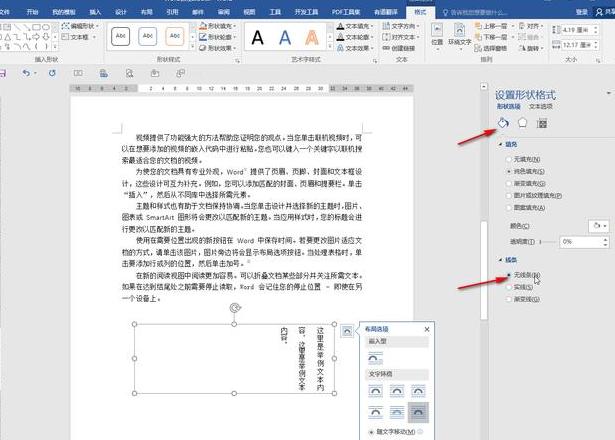Image resolution: width=615 pixels, height=440 pixels.
Task: Close the 布局选项 (Layout Options) popup
Action: (x=427, y=329)
